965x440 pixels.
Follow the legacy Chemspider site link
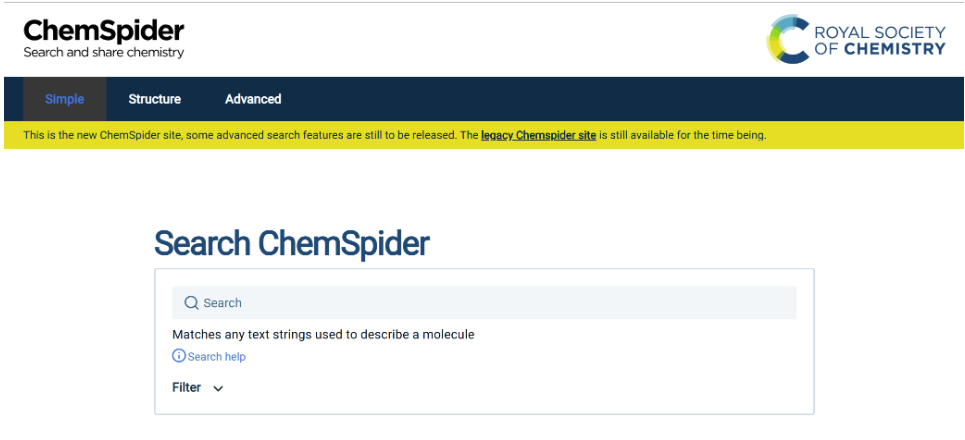[x=539, y=135]
